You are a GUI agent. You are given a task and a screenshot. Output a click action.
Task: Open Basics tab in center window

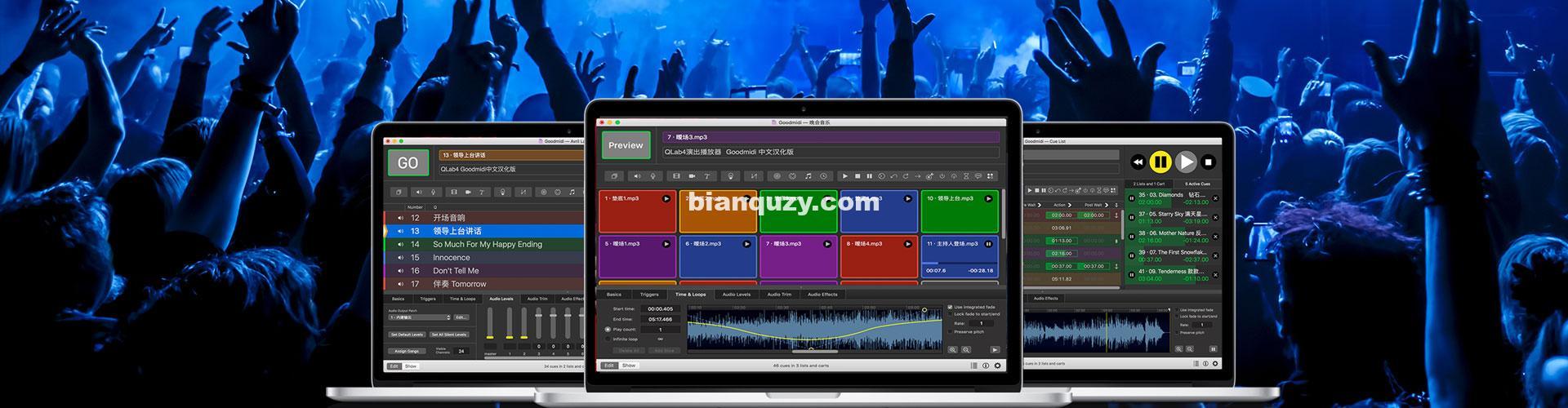[614, 295]
